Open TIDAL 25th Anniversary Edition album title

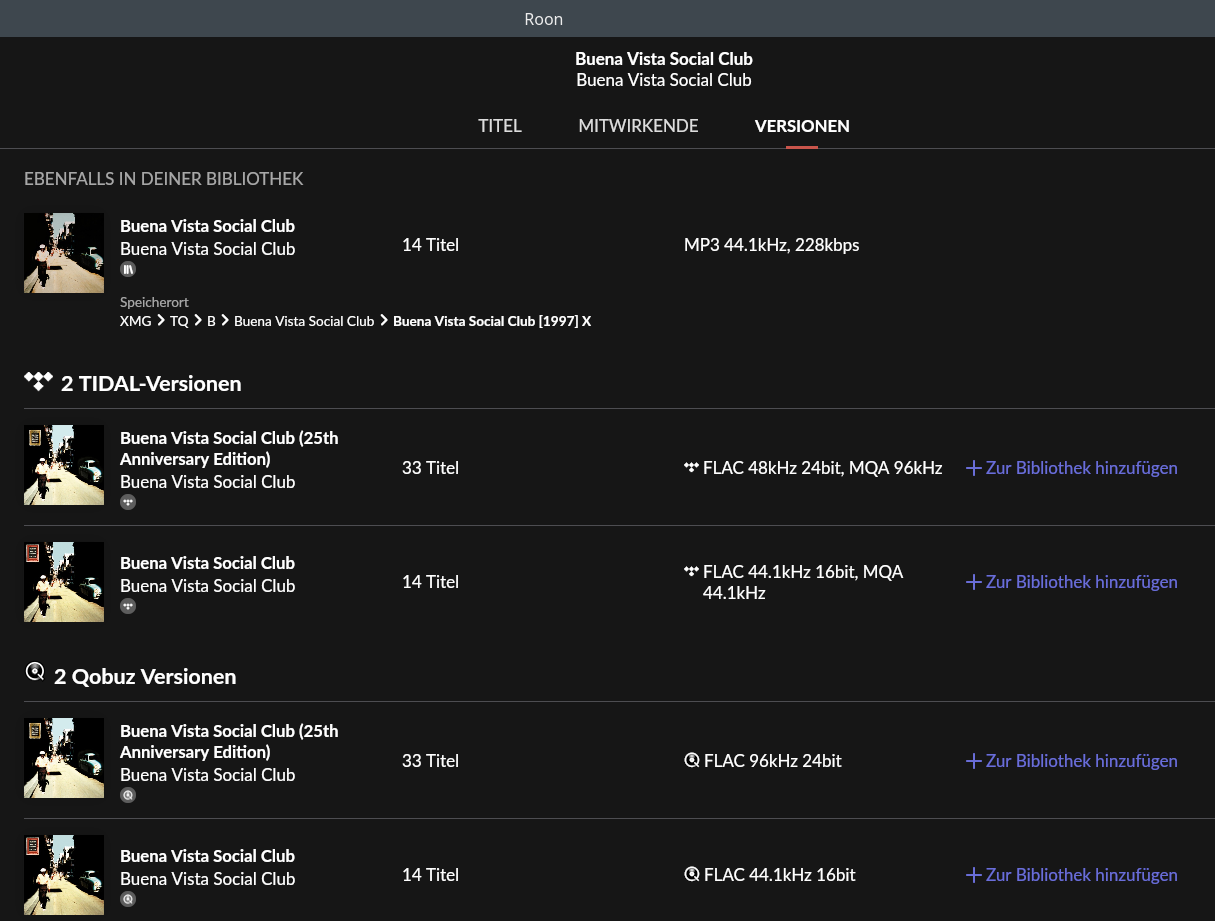pos(229,448)
